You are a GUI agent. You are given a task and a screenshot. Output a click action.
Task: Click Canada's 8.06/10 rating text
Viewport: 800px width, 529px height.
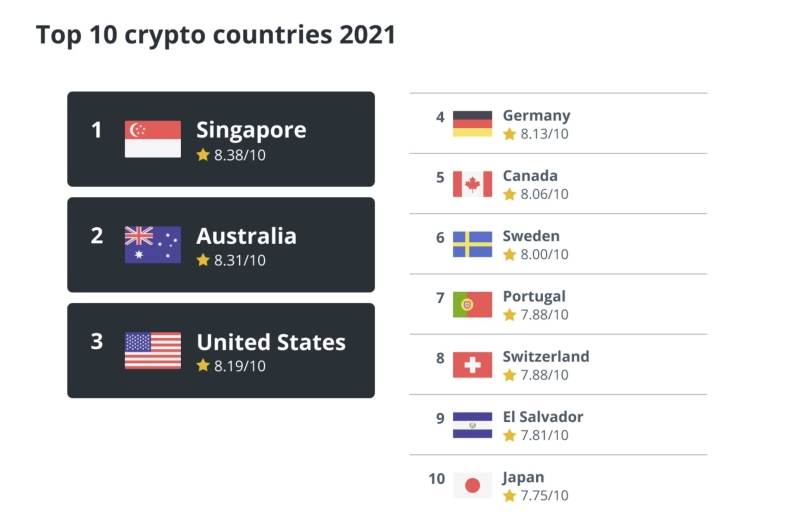point(544,194)
